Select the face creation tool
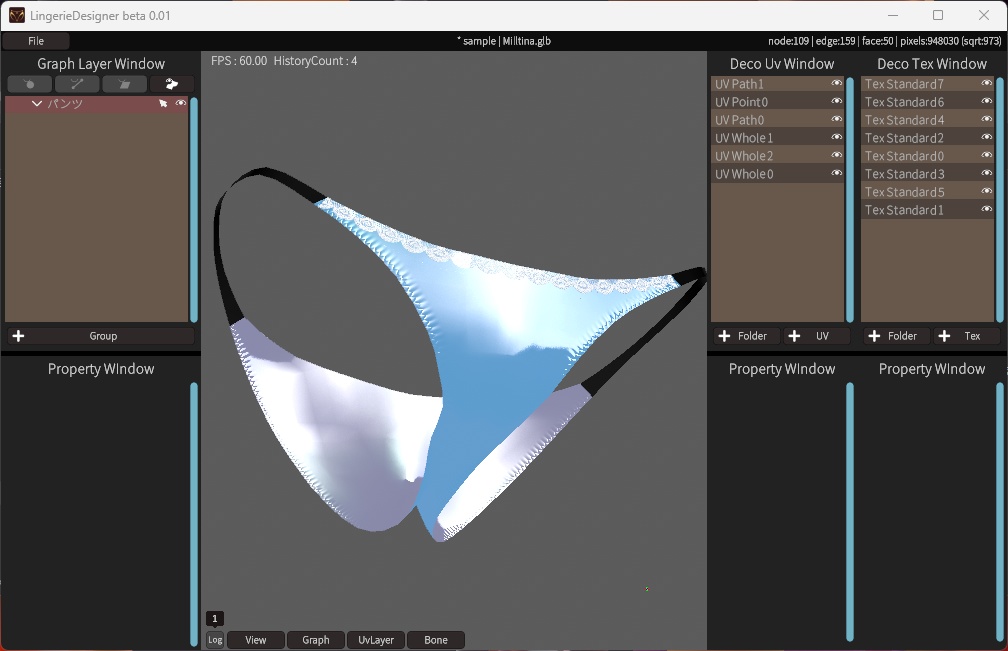1008x651 pixels. click(124, 84)
